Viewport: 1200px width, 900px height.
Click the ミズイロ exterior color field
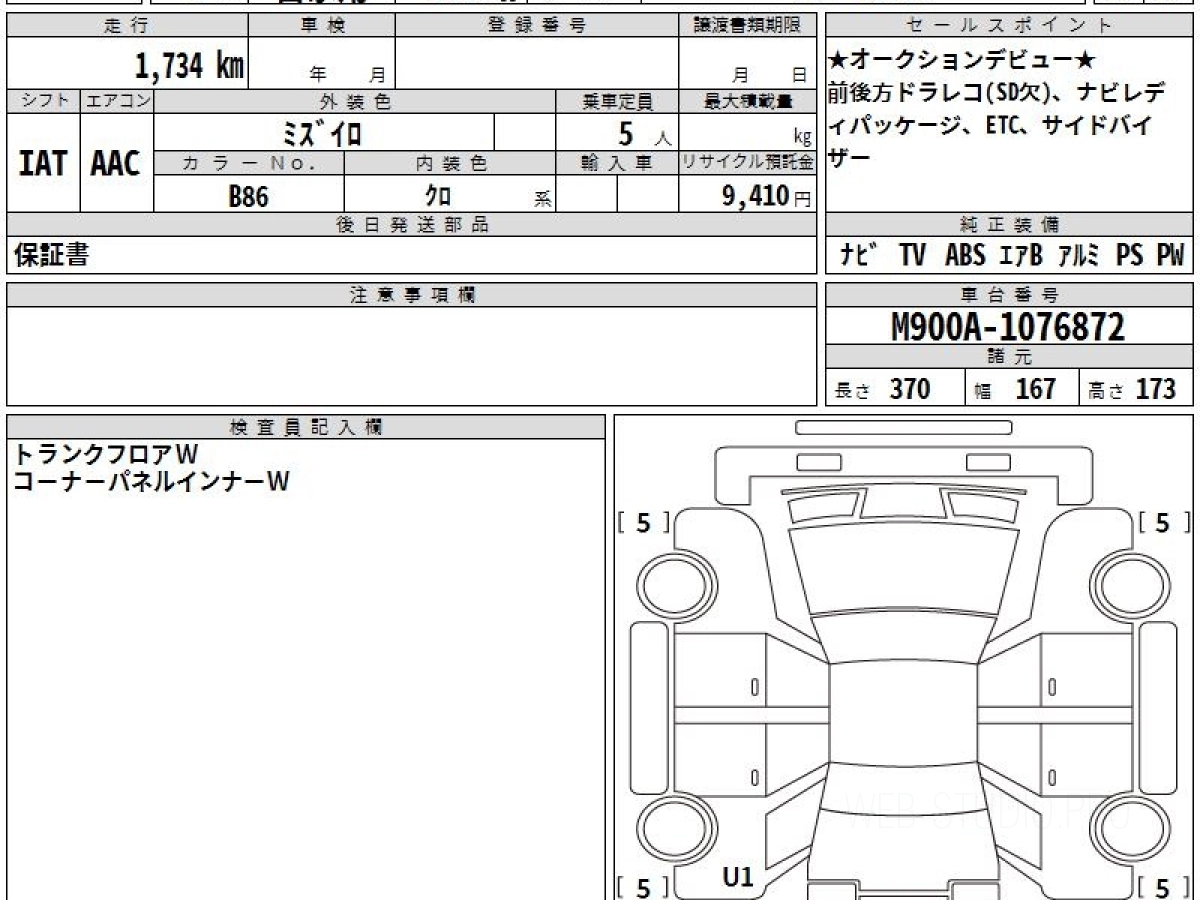click(x=323, y=133)
